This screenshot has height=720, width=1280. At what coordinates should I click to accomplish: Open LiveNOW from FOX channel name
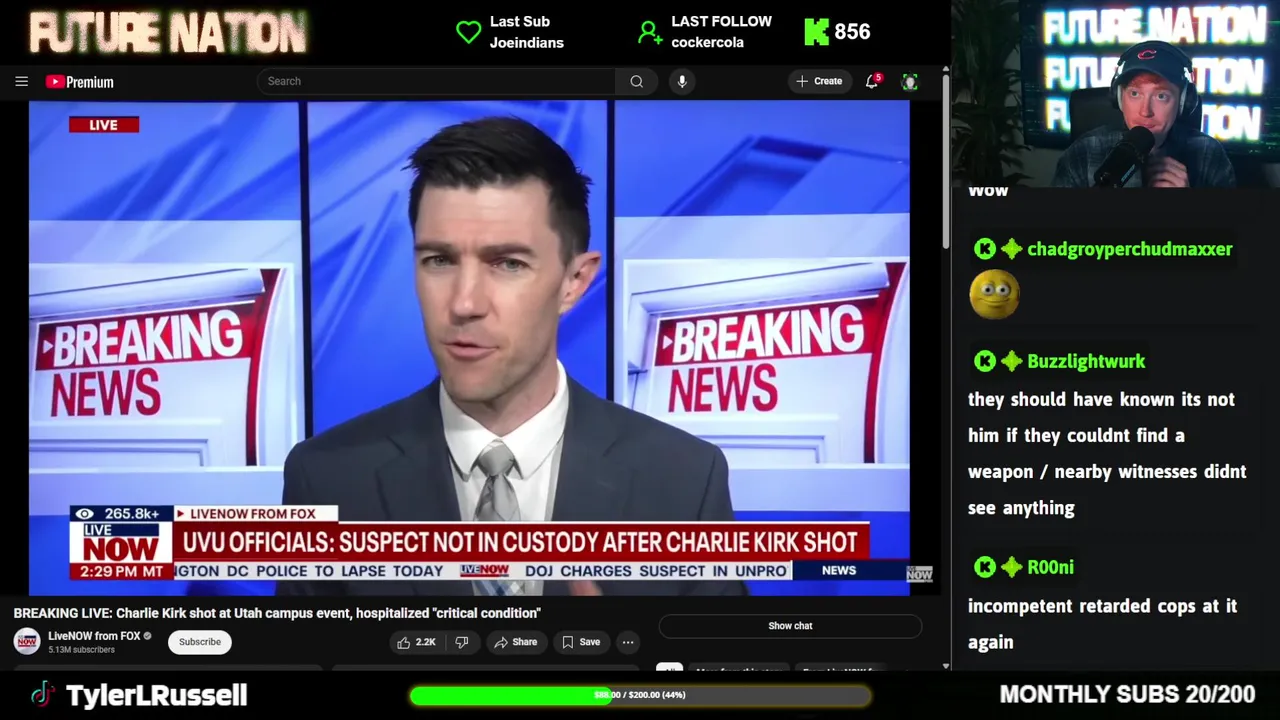pyautogui.click(x=94, y=636)
